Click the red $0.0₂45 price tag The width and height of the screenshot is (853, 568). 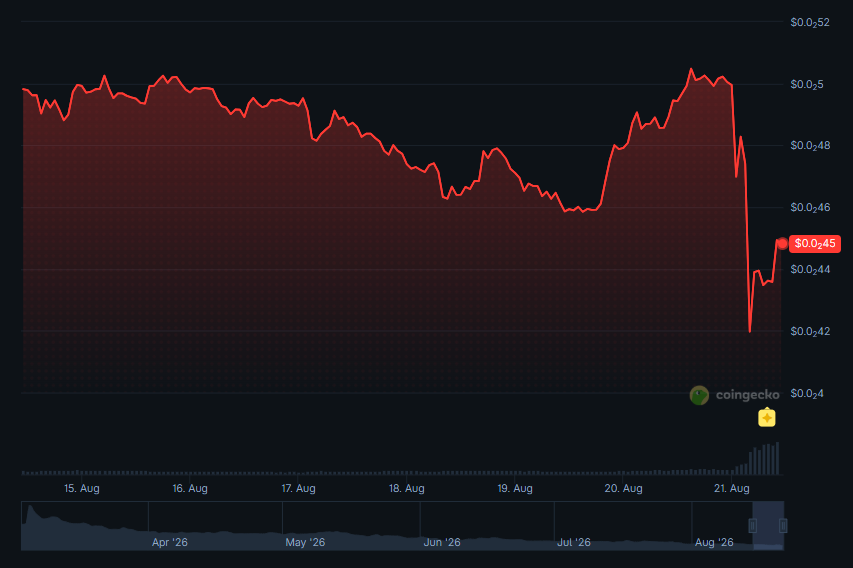[x=814, y=244]
